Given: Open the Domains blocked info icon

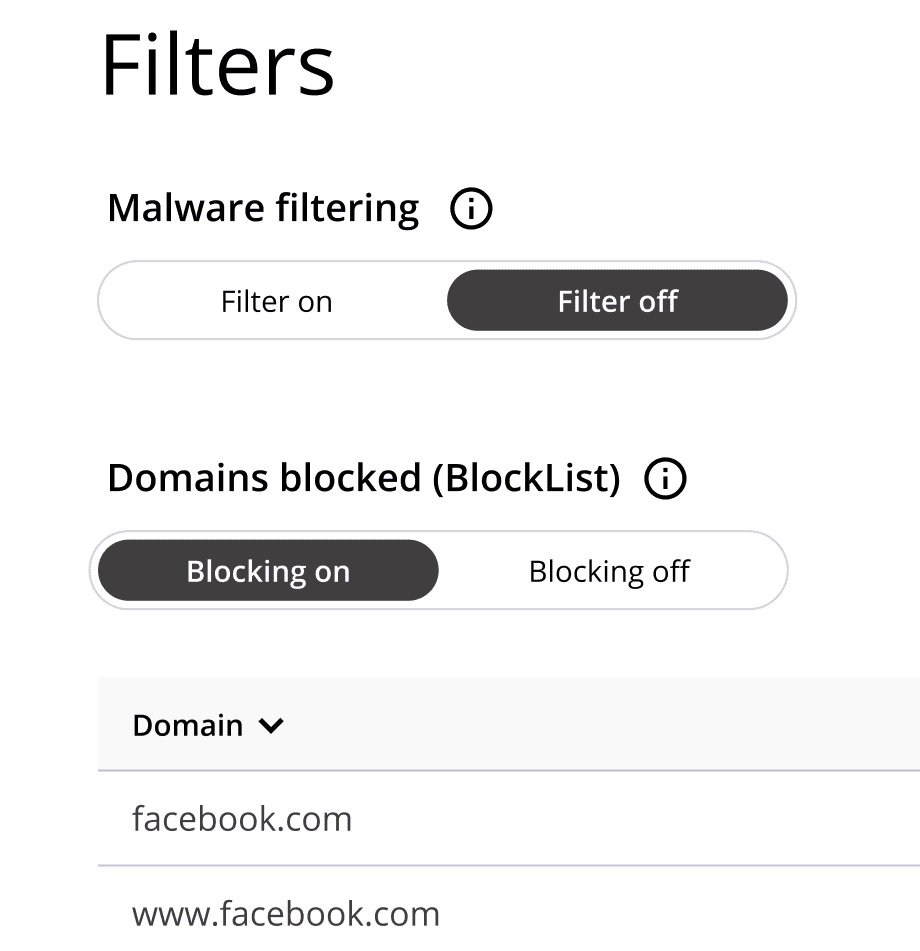Looking at the screenshot, I should [666, 479].
